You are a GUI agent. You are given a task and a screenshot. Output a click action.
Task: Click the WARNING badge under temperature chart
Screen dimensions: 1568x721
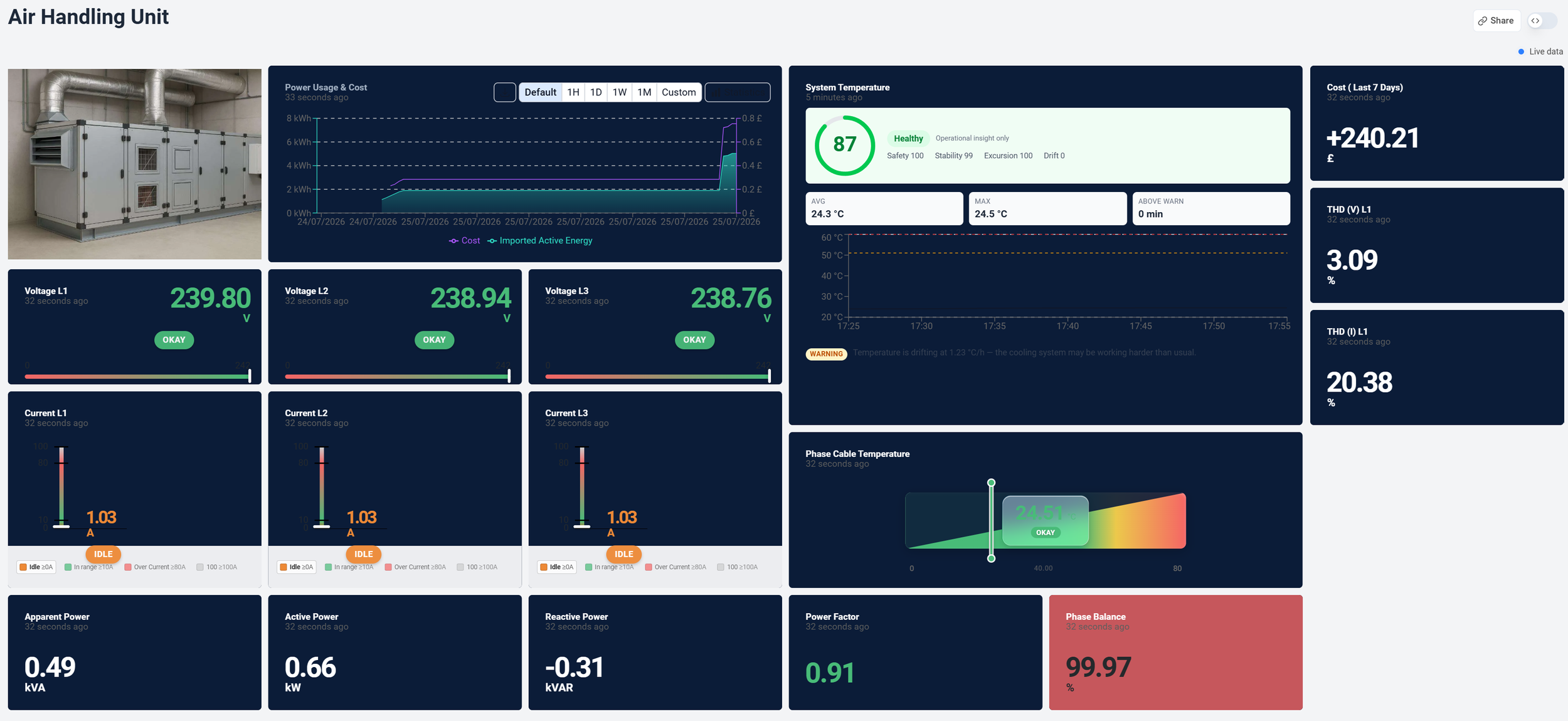coord(826,354)
